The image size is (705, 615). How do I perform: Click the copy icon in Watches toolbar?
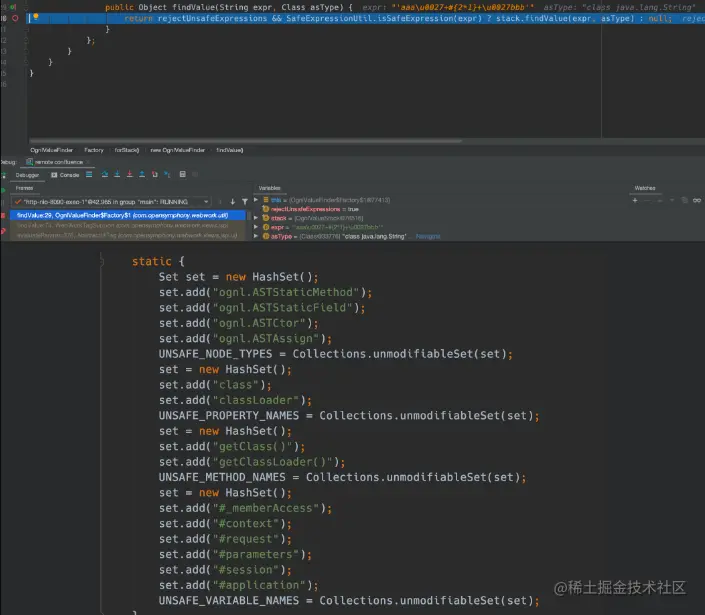[x=684, y=201]
